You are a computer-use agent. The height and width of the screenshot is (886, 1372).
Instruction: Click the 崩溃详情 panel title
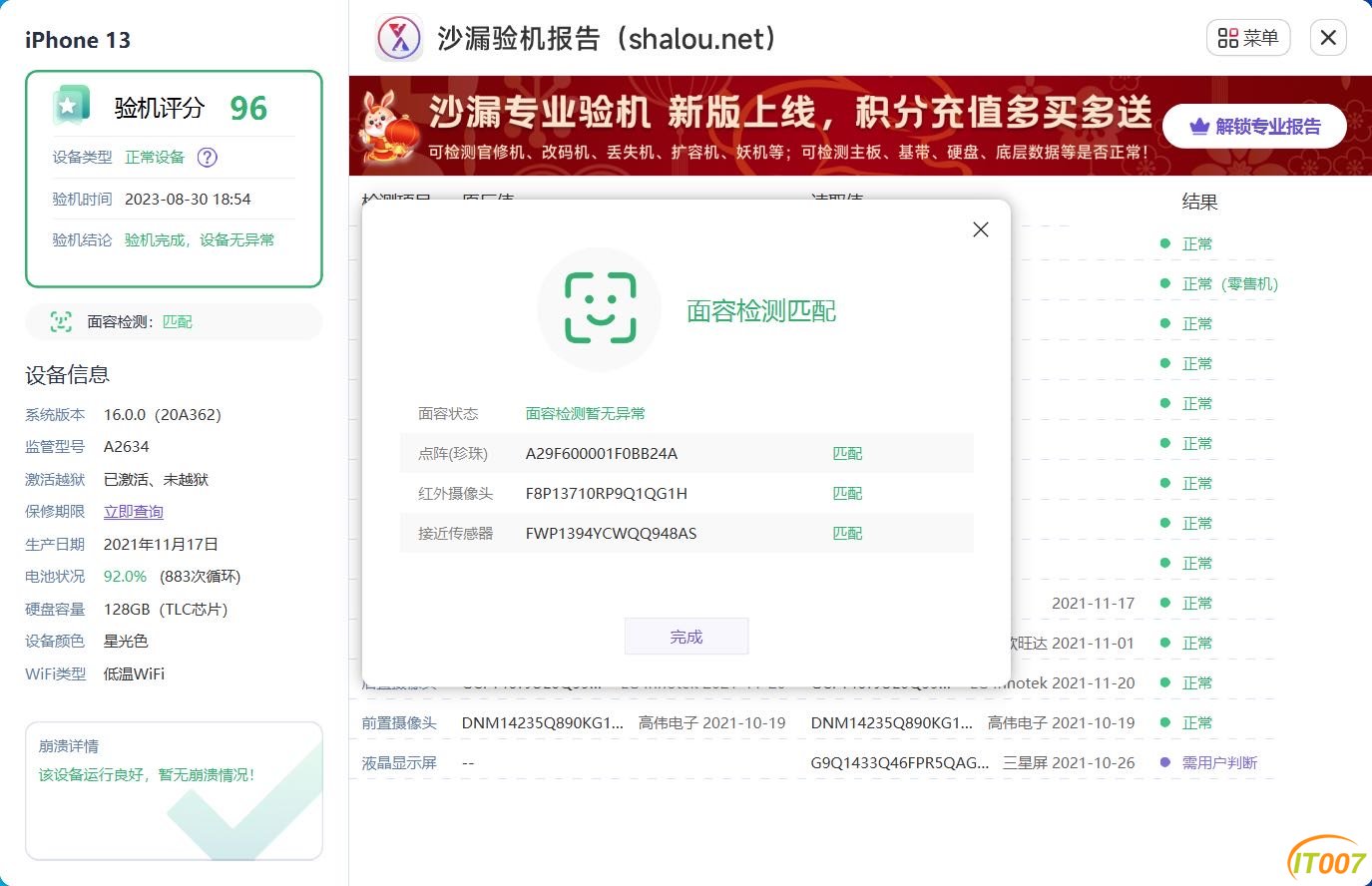pos(69,746)
